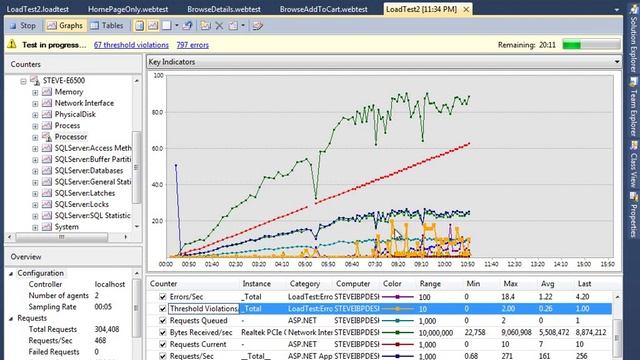This screenshot has width=640, height=360.
Task: Click the STEVE-E6500 computer icon
Action: click(35, 80)
